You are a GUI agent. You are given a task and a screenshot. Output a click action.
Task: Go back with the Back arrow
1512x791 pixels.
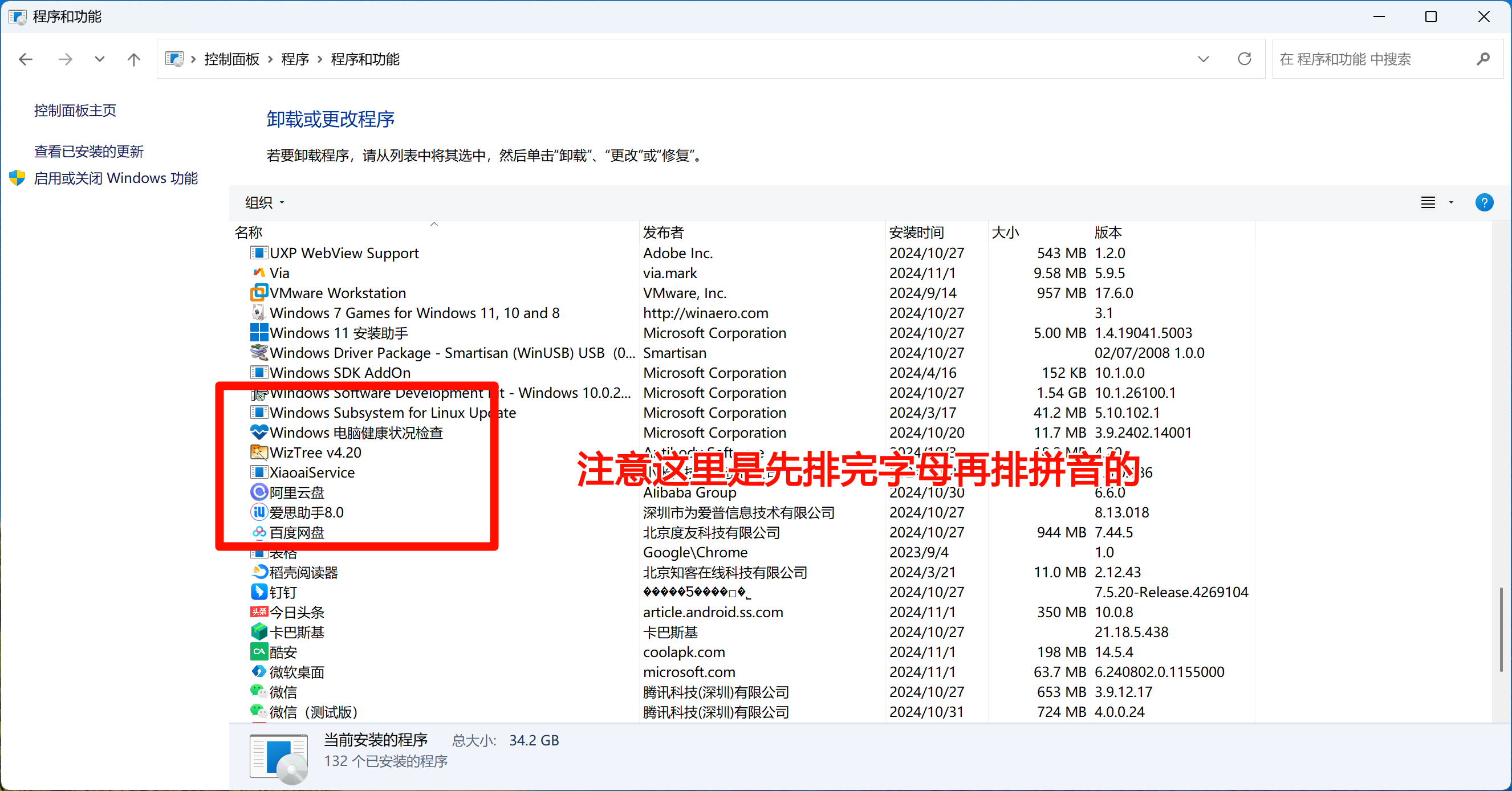[26, 59]
